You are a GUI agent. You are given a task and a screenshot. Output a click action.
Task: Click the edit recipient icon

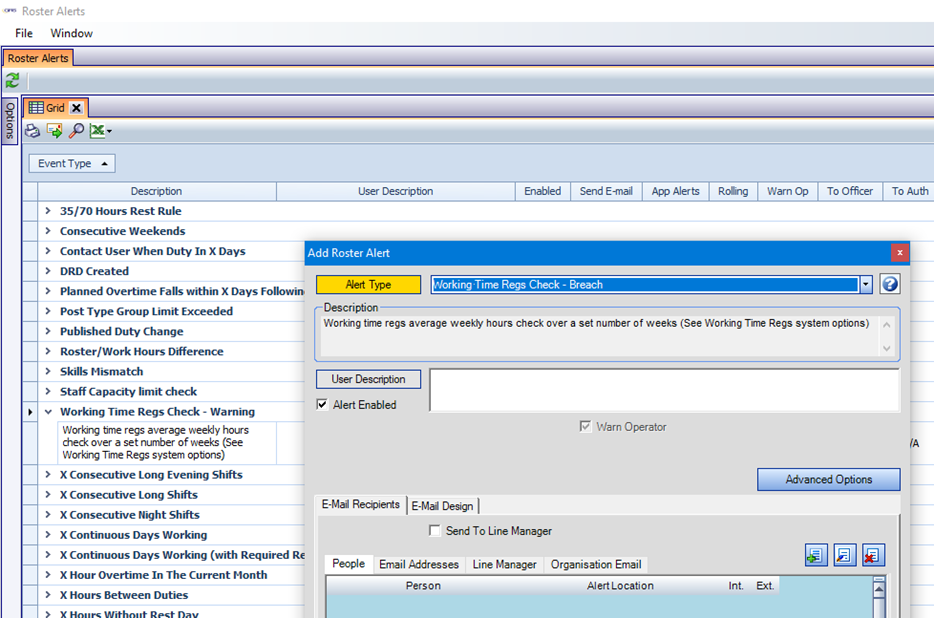point(845,555)
